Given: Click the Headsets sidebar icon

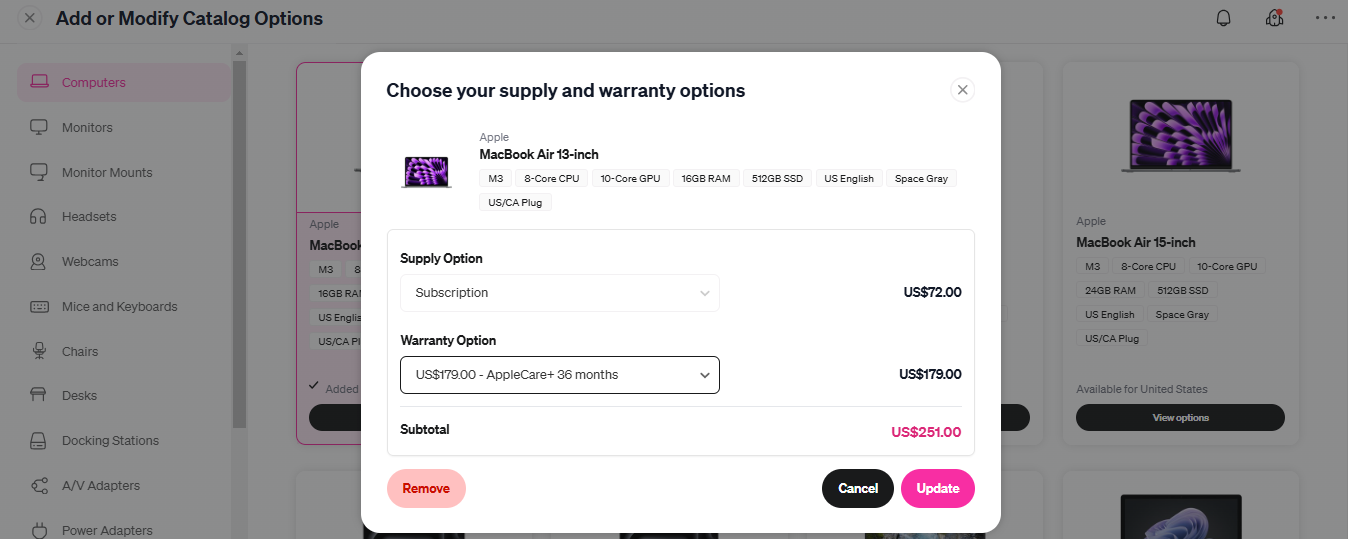Looking at the screenshot, I should pyautogui.click(x=39, y=216).
